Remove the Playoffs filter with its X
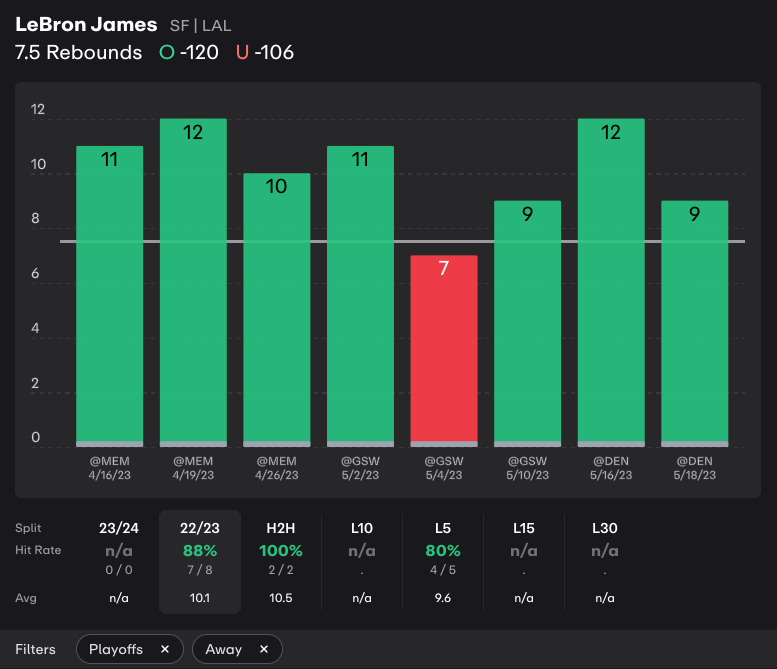 coord(165,649)
